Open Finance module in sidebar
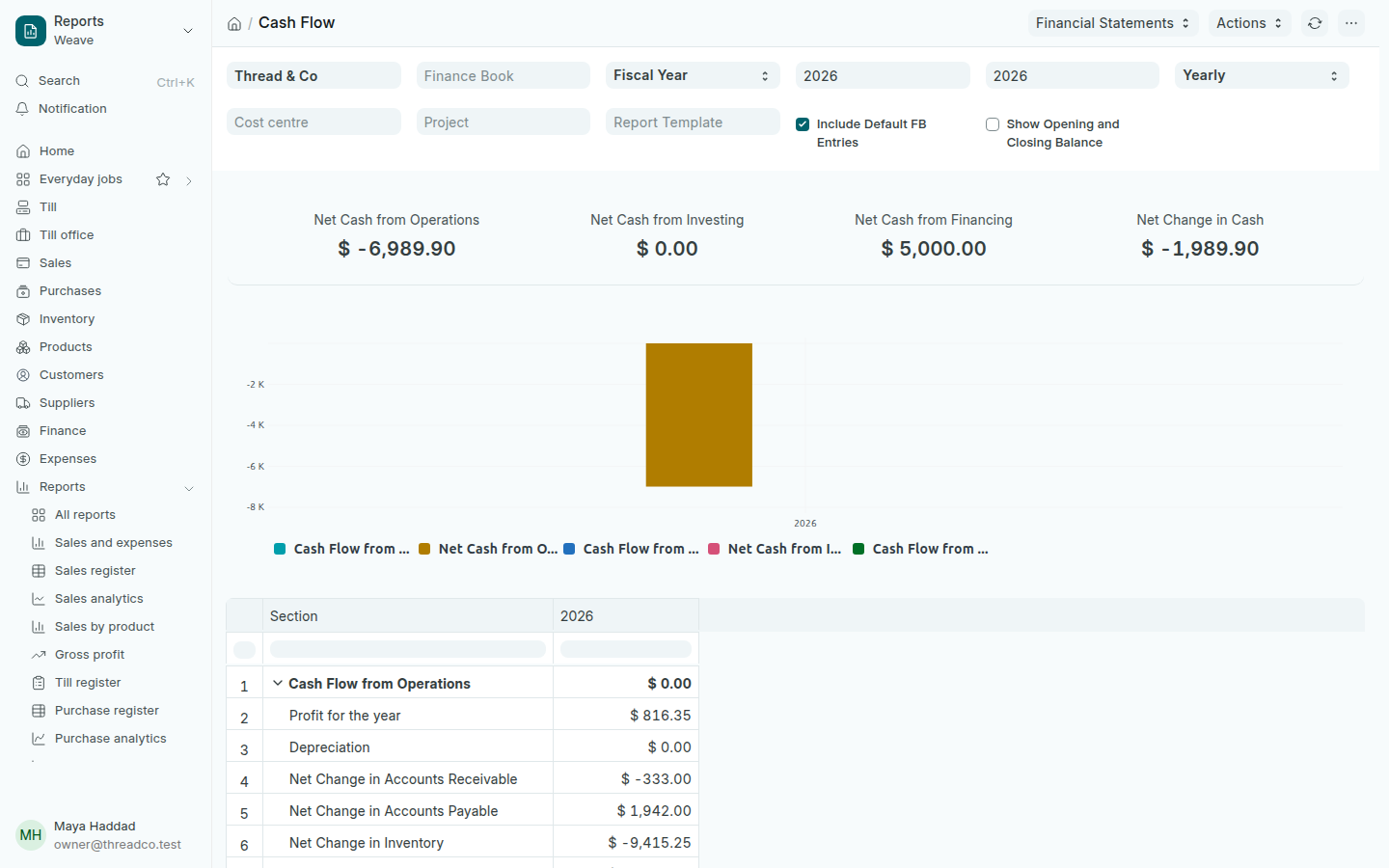This screenshot has width=1389, height=868. coord(105,431)
